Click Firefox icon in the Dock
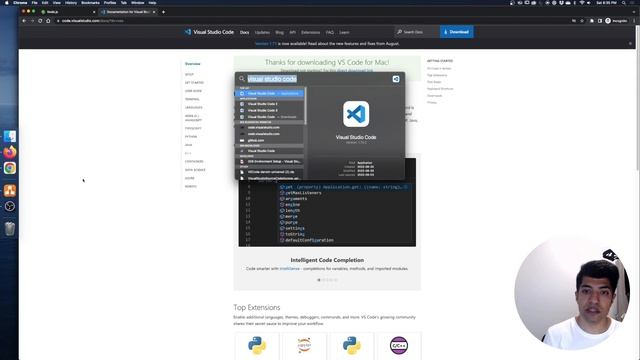This screenshot has height=360, width=640. pyautogui.click(x=10, y=152)
